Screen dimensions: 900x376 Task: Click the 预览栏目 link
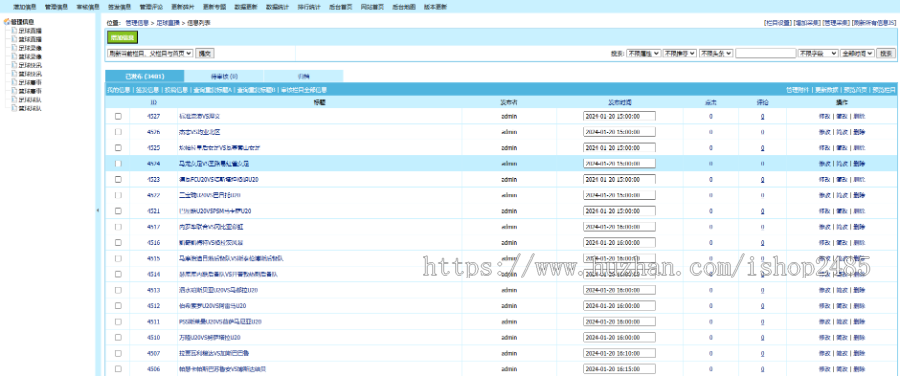tap(884, 90)
